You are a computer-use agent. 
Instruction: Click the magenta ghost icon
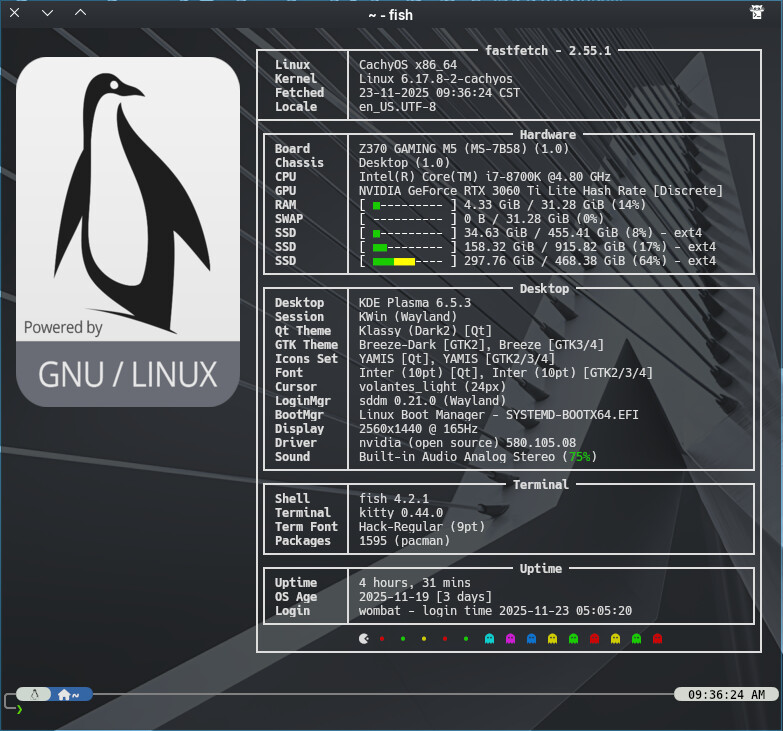click(x=510, y=638)
